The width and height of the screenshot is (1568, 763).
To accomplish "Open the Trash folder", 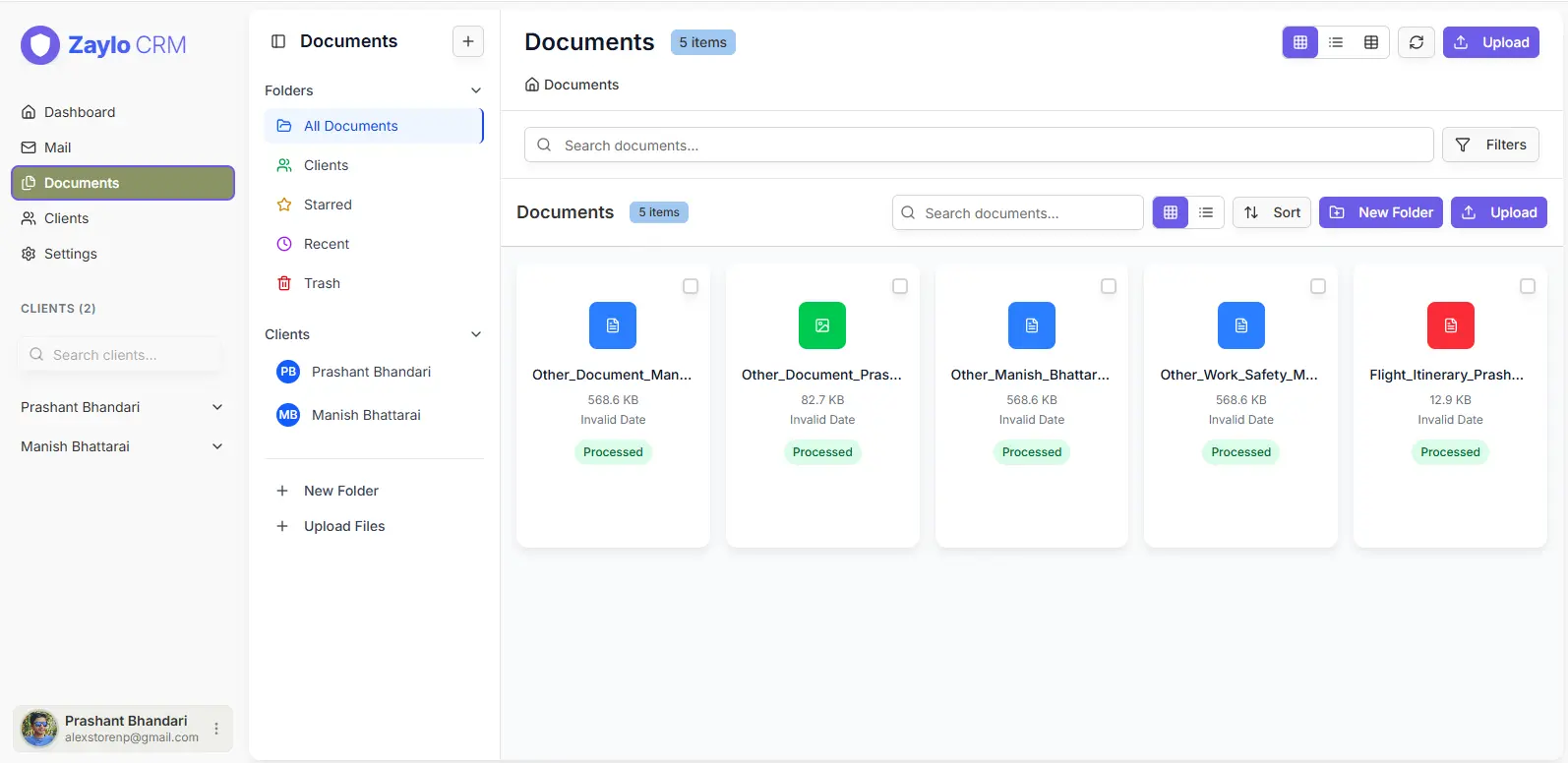I will (374, 283).
